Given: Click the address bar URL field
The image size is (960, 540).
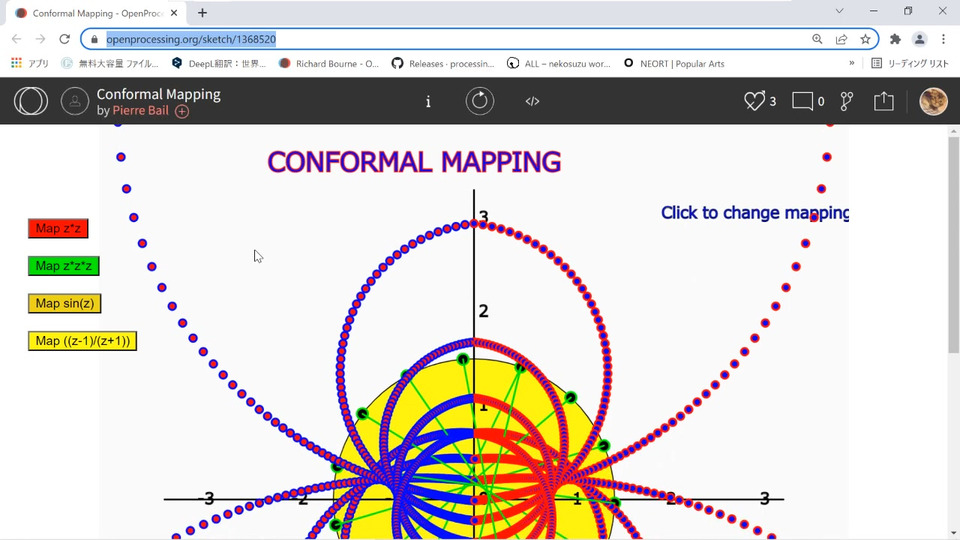Looking at the screenshot, I should (453, 39).
